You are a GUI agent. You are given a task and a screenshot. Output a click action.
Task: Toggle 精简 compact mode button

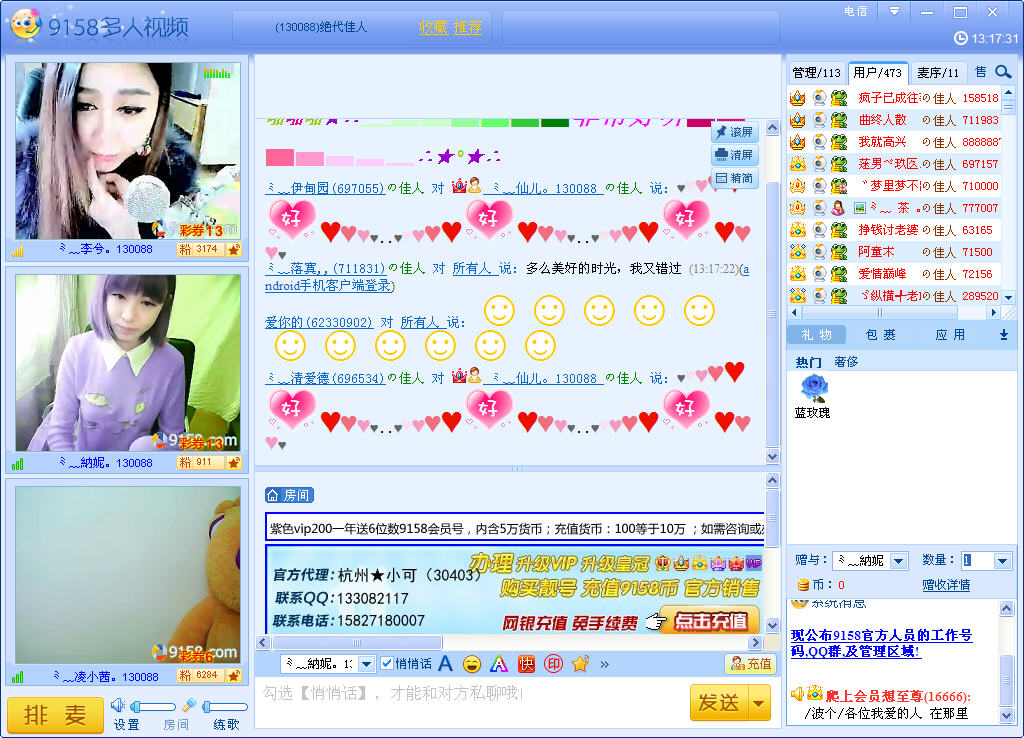[x=733, y=178]
